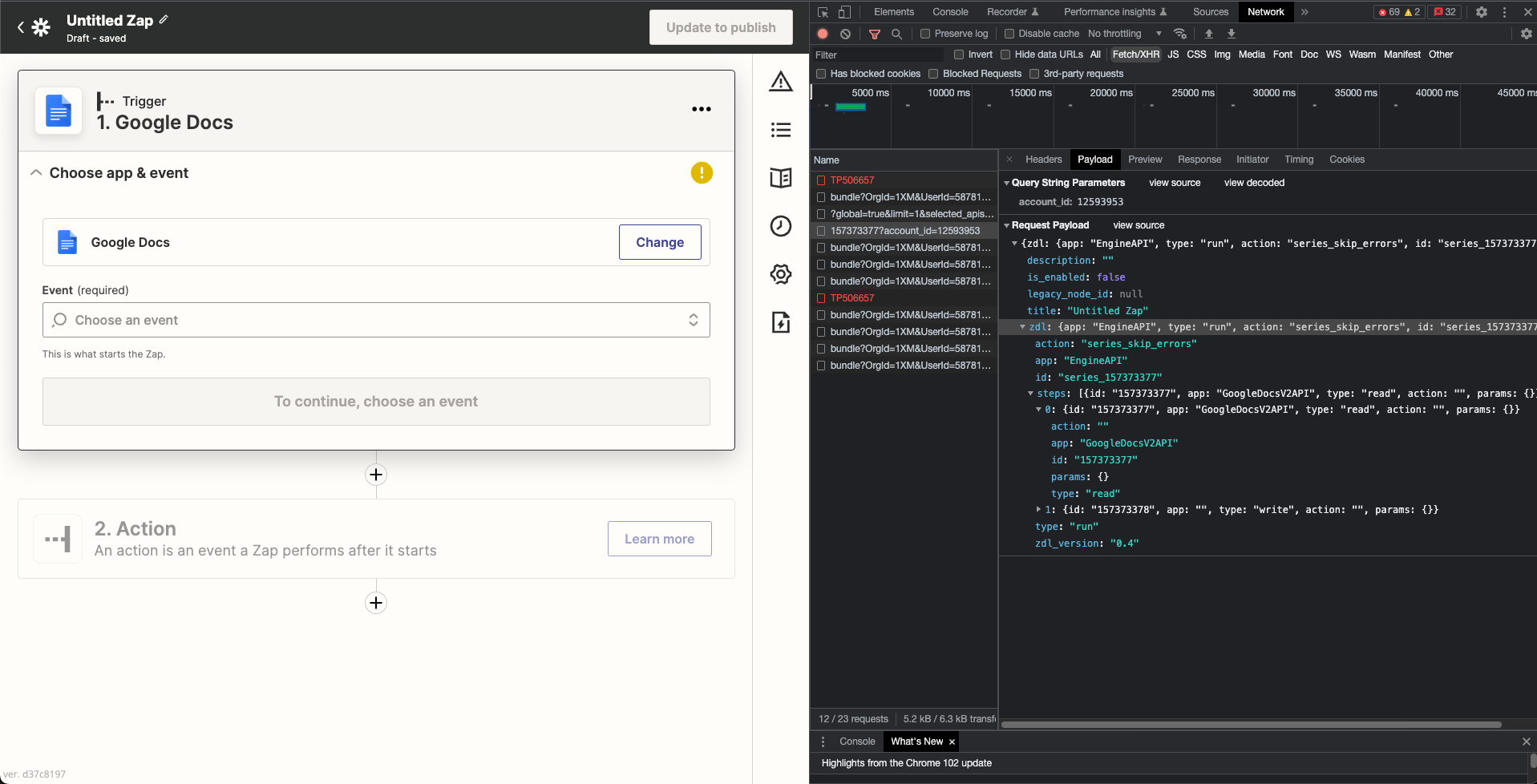
Task: Open Zap settings gear in sidebar
Action: (x=781, y=274)
